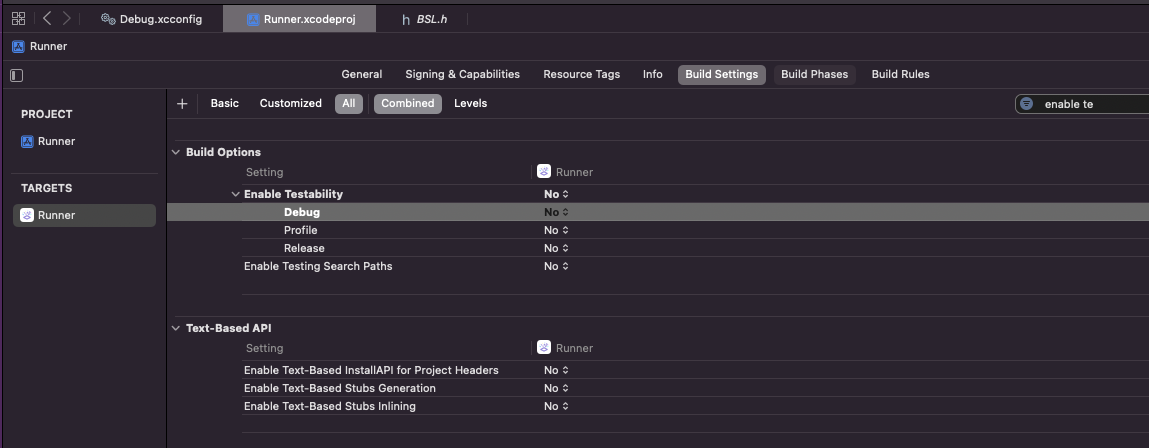
Task: Select the Debug configuration row label
Action: pyautogui.click(x=302, y=212)
